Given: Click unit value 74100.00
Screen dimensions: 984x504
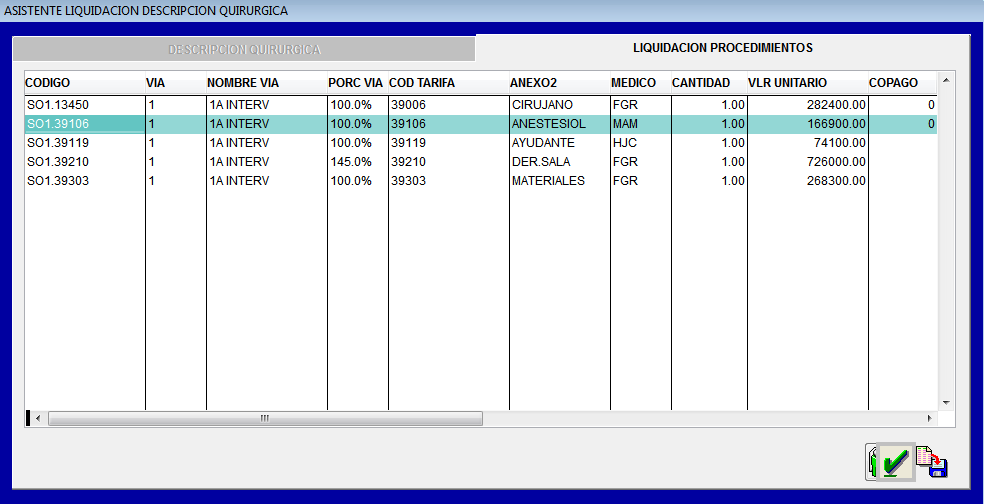Looking at the screenshot, I should pos(808,142).
